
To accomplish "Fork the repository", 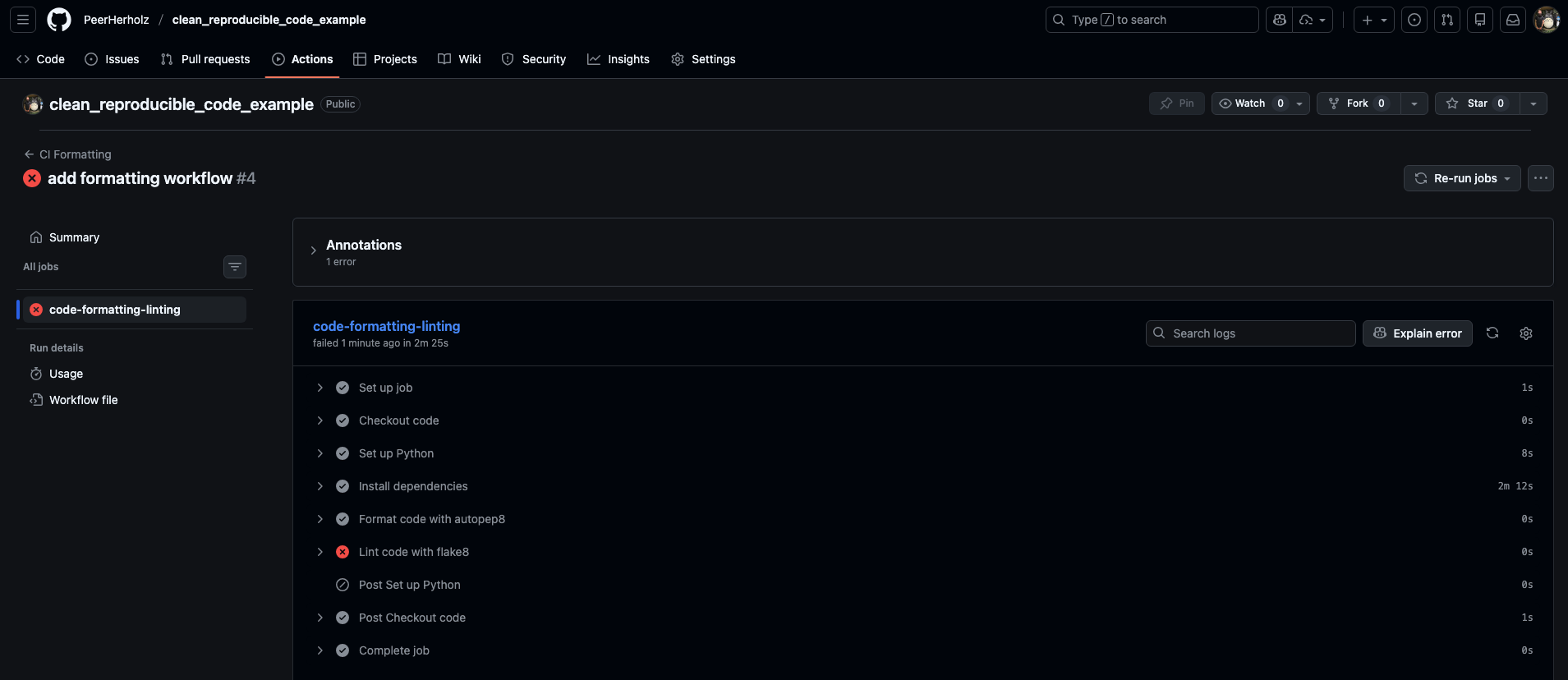I will 1359,103.
